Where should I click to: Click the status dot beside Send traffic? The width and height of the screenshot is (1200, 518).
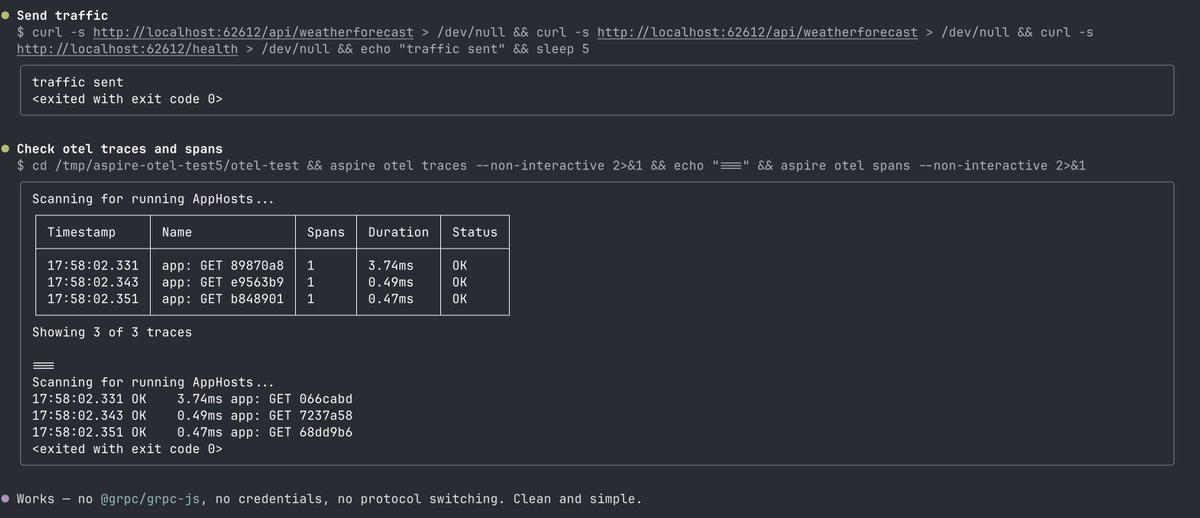pos(6,17)
